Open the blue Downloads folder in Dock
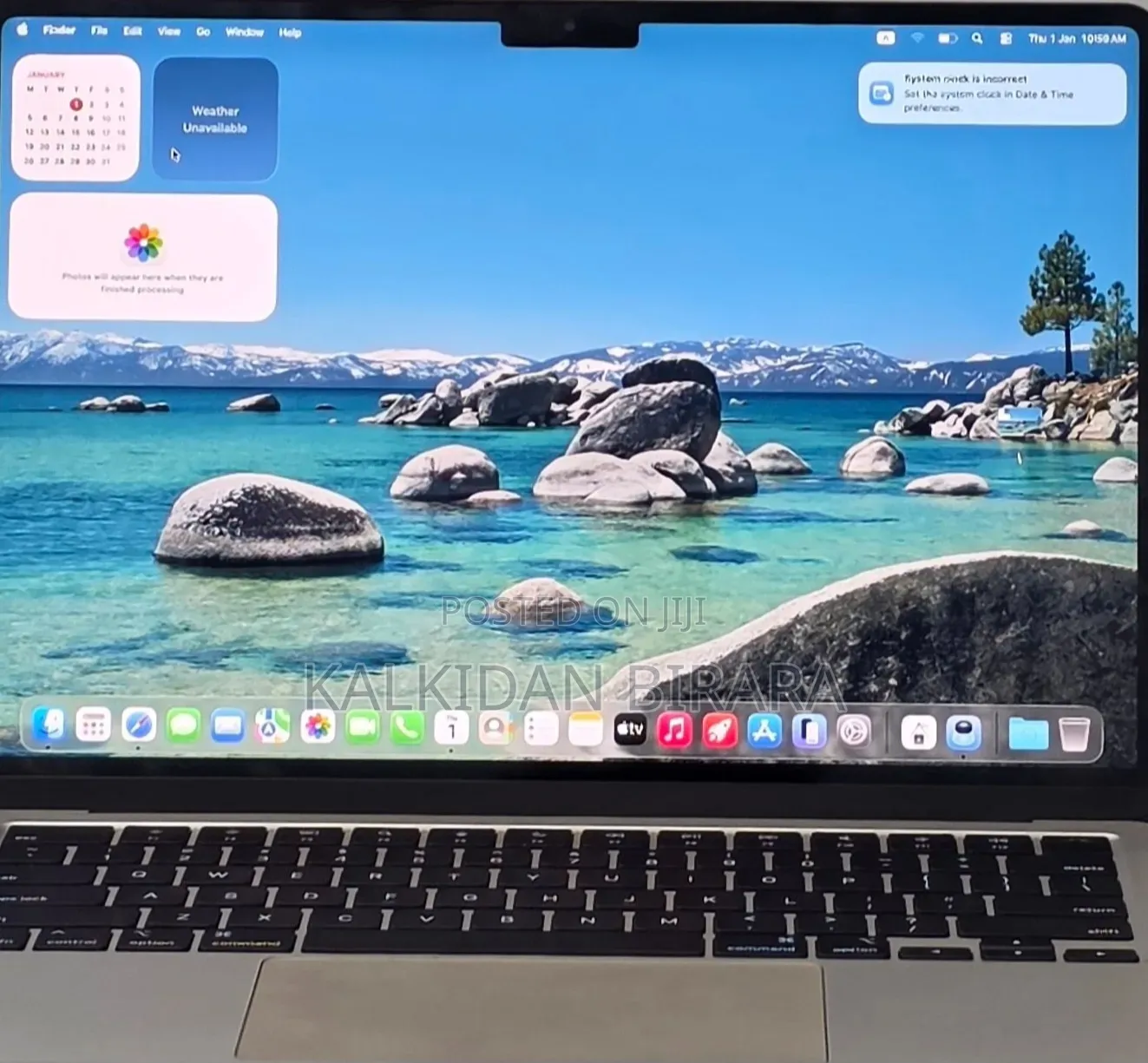Viewport: 1148px width, 1063px height. point(1028,735)
